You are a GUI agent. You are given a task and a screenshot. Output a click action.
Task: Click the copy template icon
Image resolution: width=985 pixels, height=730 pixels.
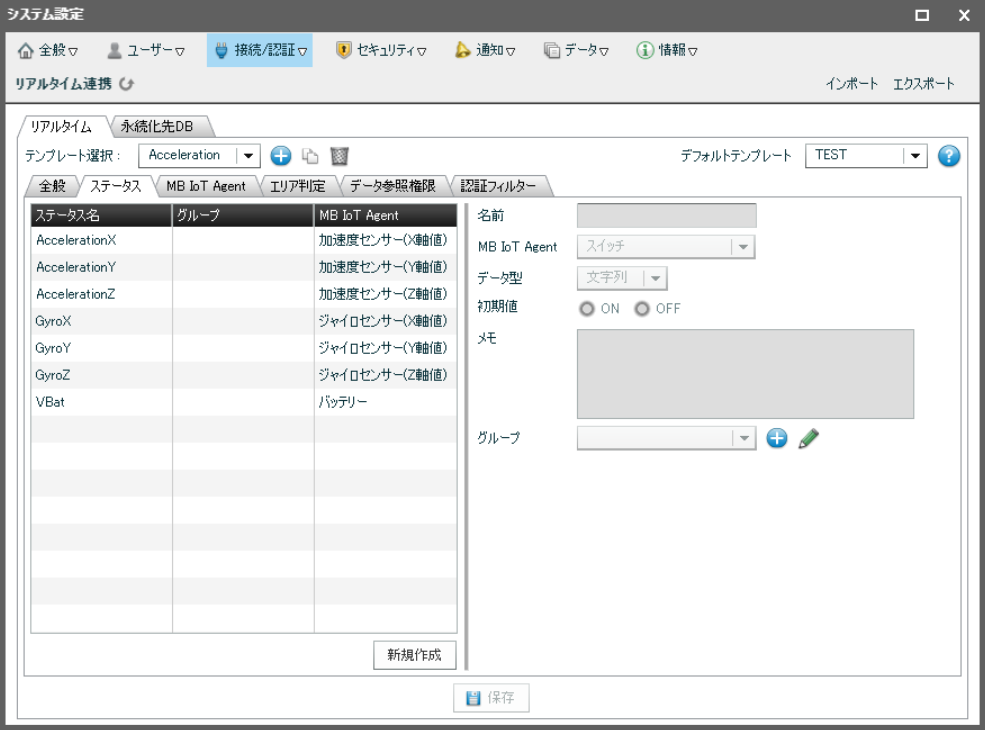[x=310, y=156]
